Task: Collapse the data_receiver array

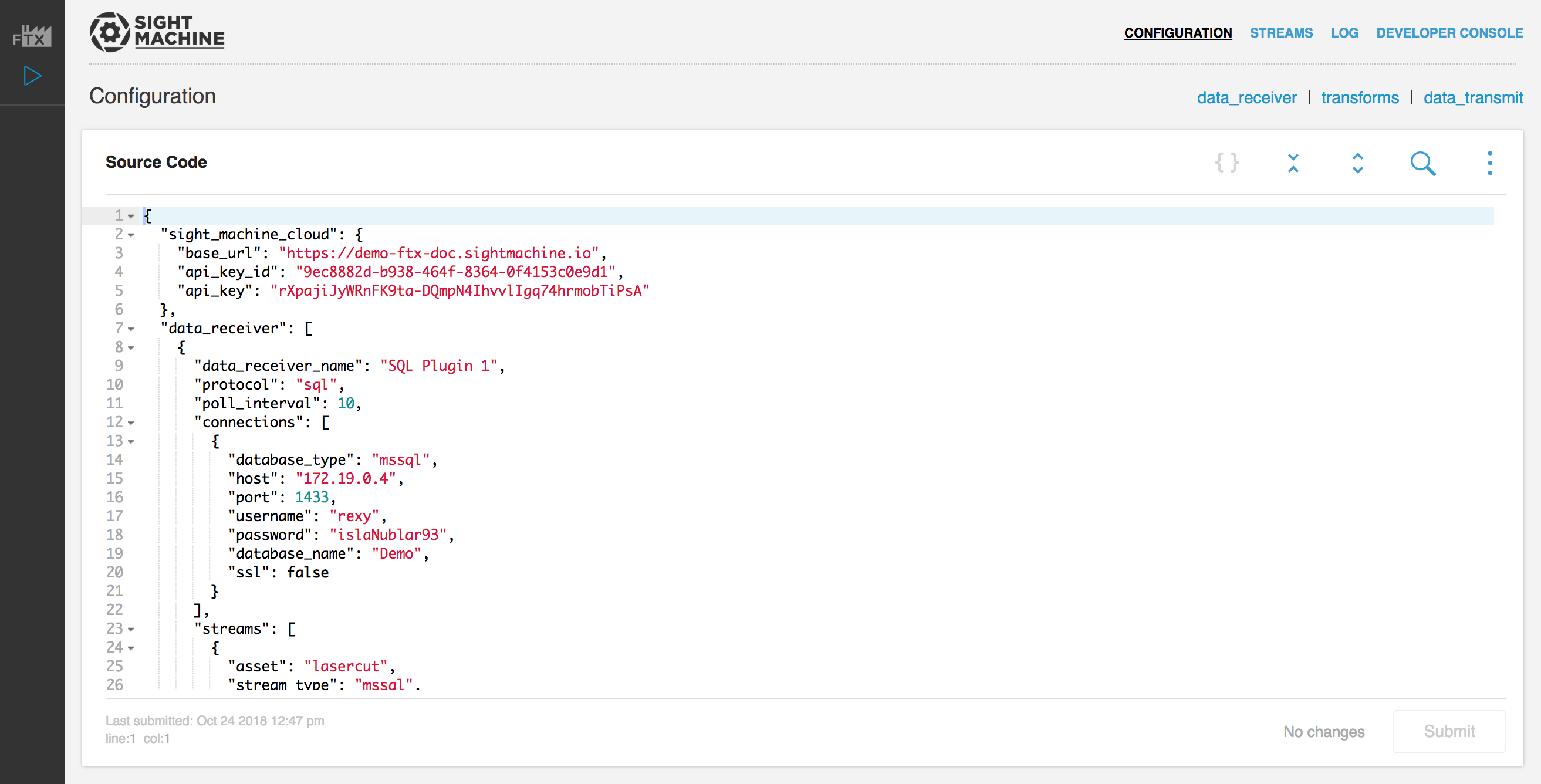Action: (x=130, y=328)
